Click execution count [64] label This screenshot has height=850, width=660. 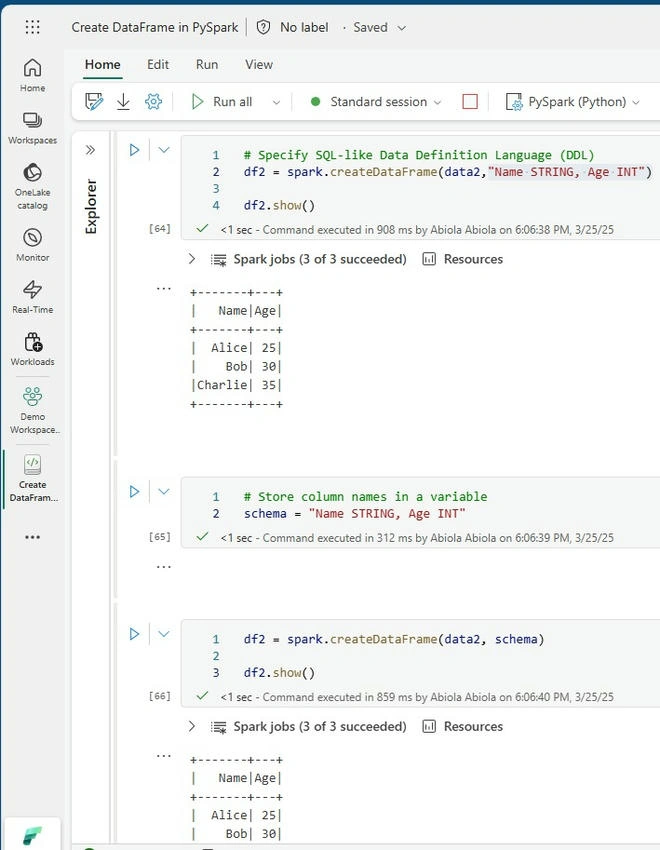coord(159,229)
